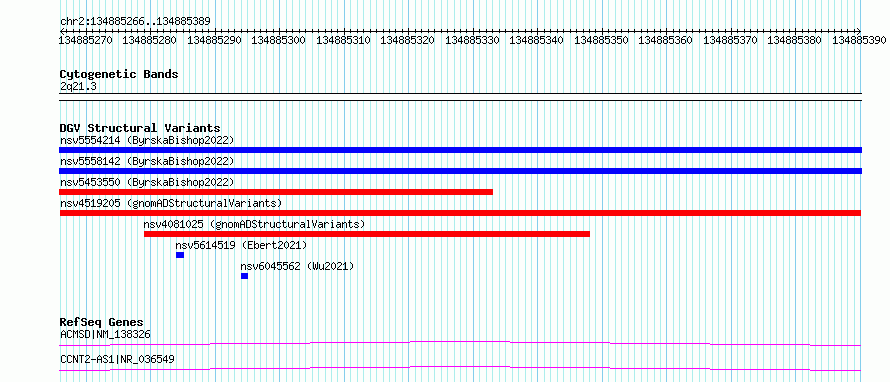The width and height of the screenshot is (890, 382).
Task: Select the CCNT2-AS1 magenta gene track line
Action: [460, 368]
